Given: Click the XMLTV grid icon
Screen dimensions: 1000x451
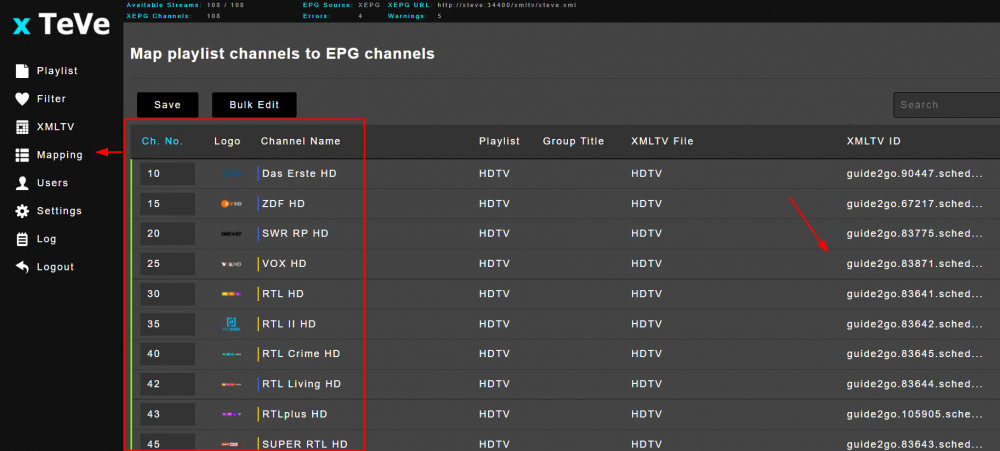Looking at the screenshot, I should tap(22, 127).
